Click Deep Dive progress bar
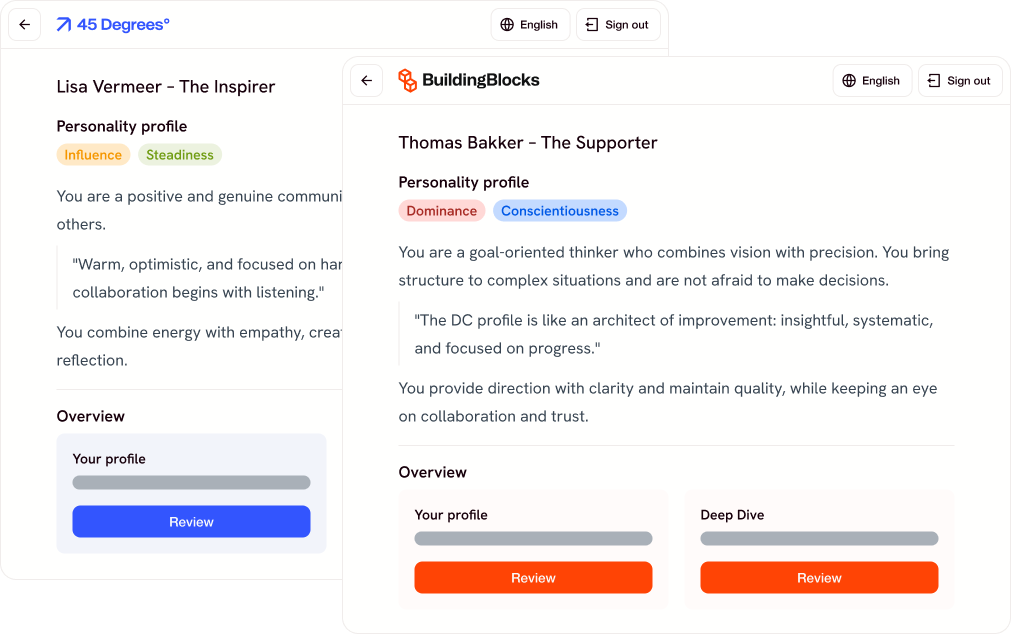1011x634 pixels. [819, 539]
